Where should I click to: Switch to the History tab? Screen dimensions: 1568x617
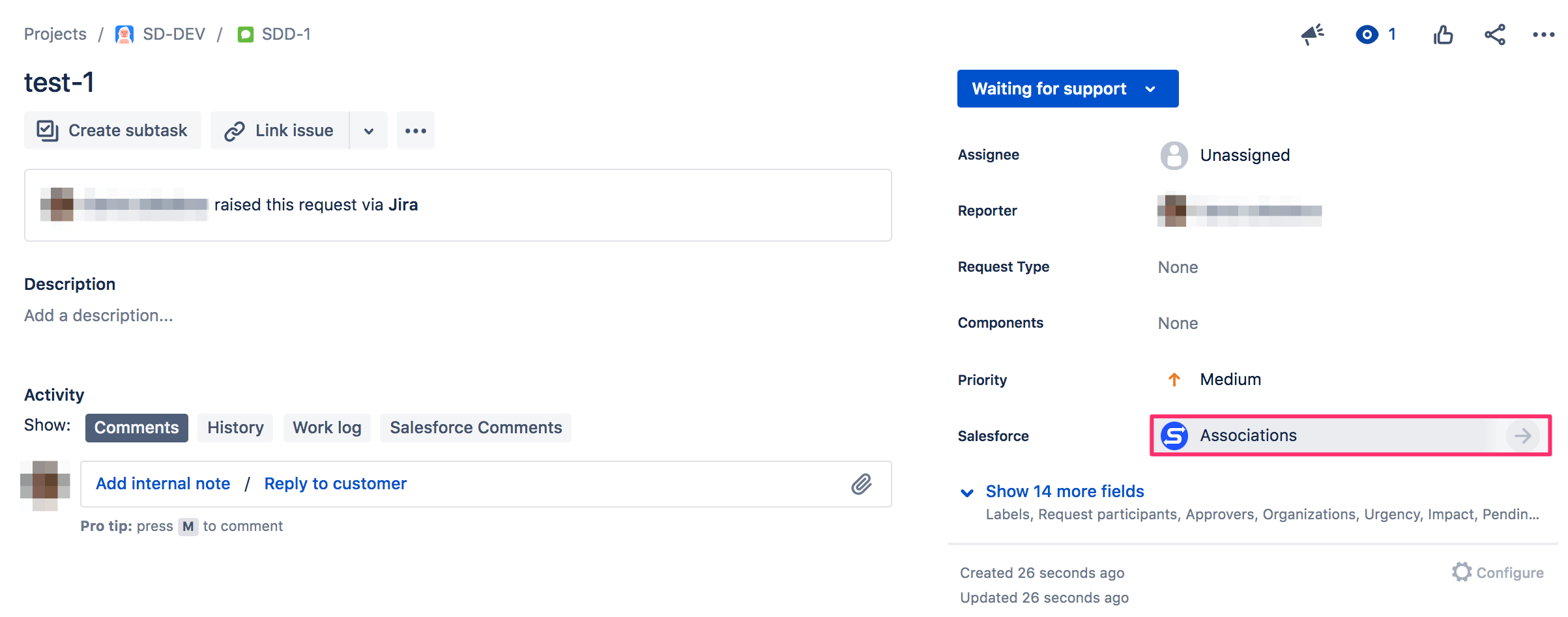click(235, 428)
